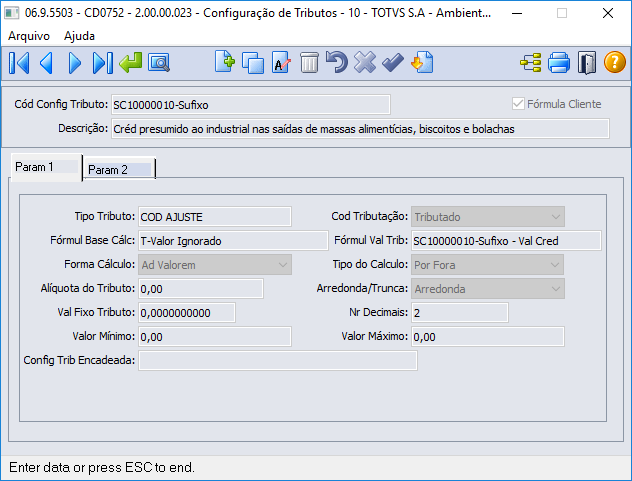Expand the Arredonda/Trunca dropdown
632x481 pixels.
(x=488, y=289)
